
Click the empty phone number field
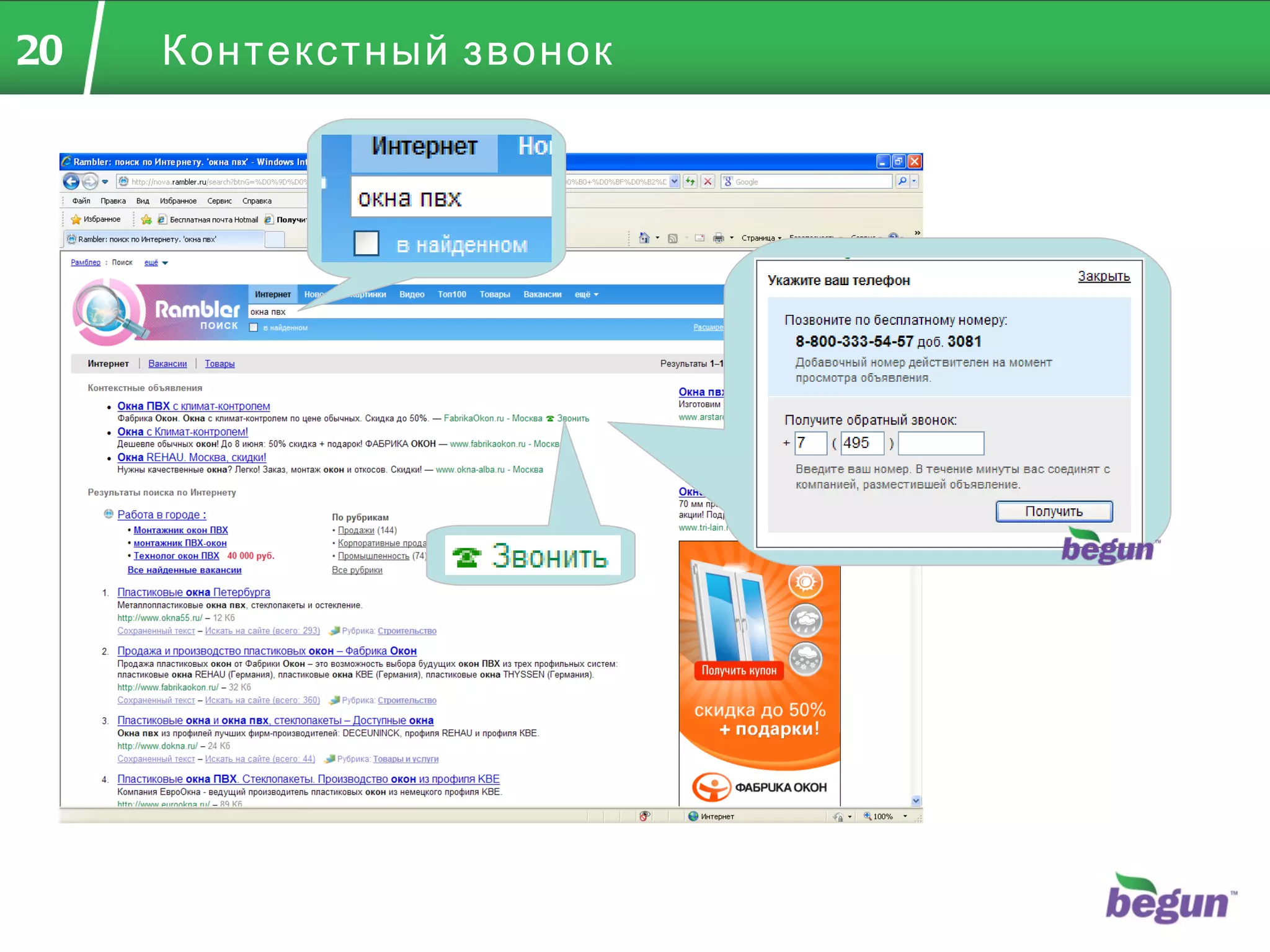[941, 443]
